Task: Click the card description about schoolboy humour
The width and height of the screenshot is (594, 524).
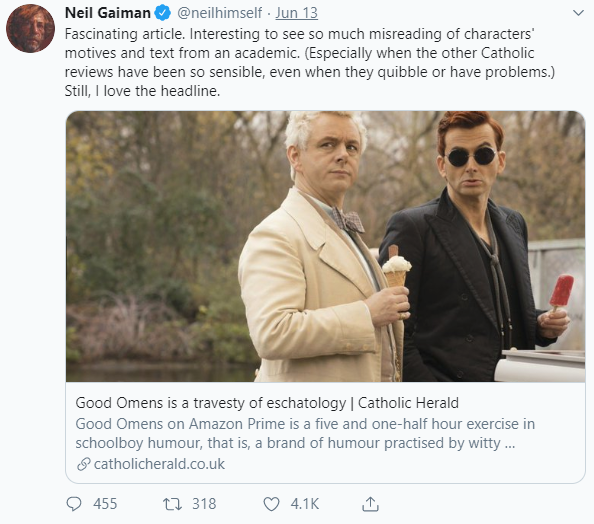Action: point(305,433)
